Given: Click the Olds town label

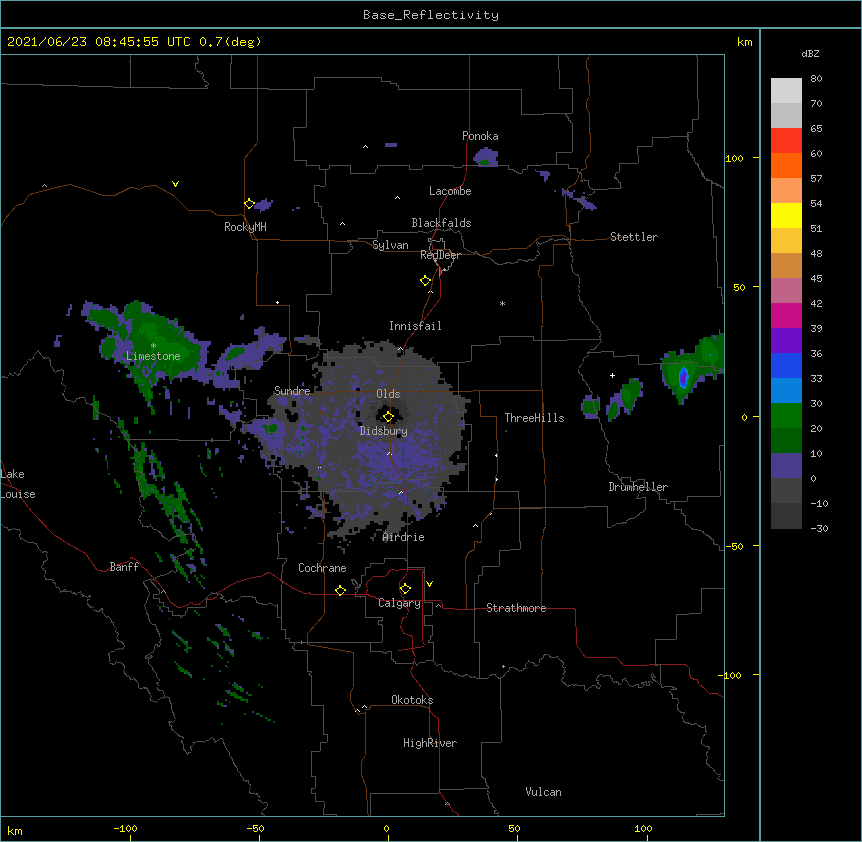Looking at the screenshot, I should (388, 394).
